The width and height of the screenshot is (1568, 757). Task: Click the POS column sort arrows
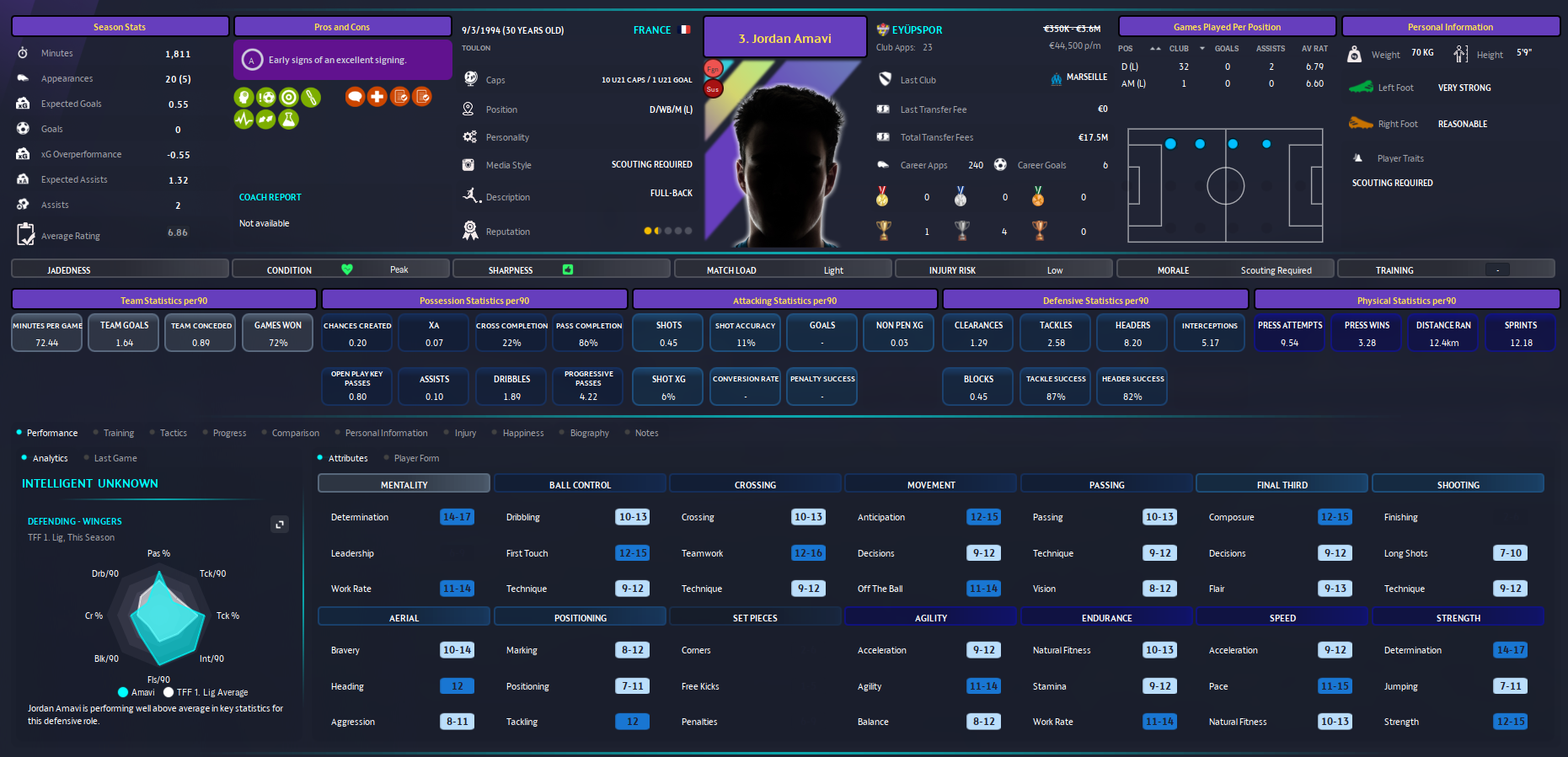1155,48
